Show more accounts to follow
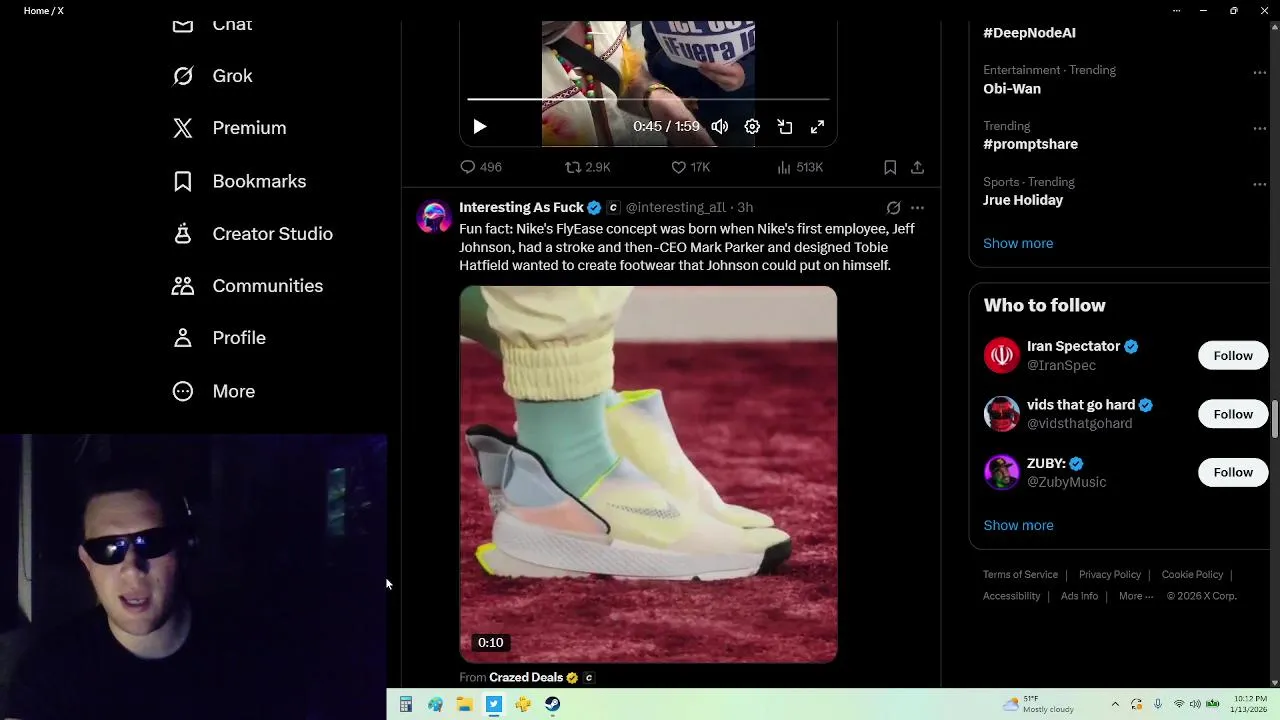The height and width of the screenshot is (720, 1280). 1018,525
